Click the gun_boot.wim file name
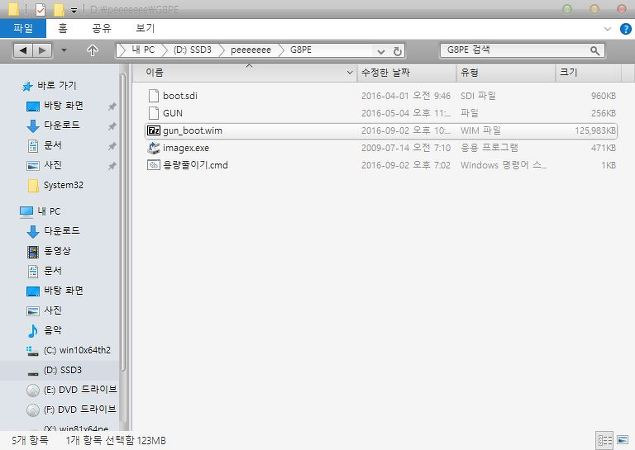The height and width of the screenshot is (450, 635). tap(193, 130)
